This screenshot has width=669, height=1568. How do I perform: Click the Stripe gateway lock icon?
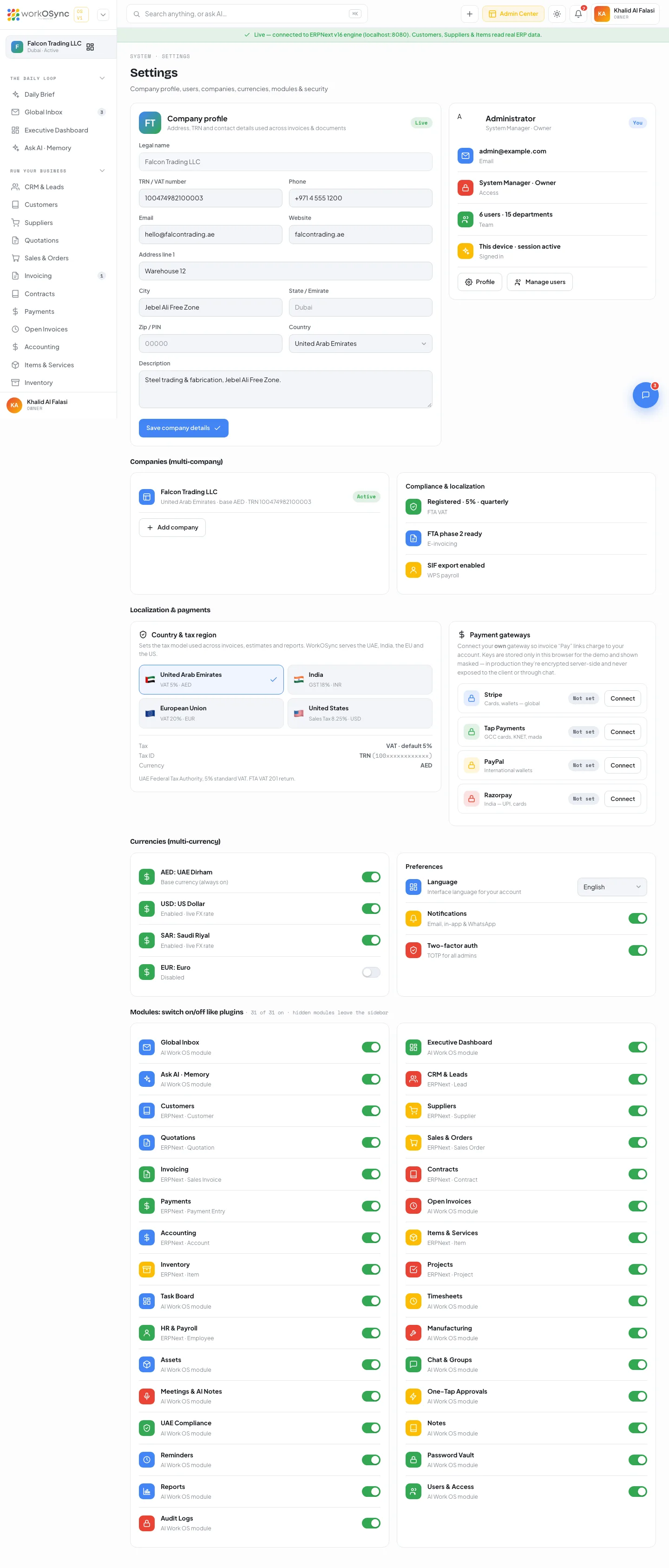click(x=472, y=698)
